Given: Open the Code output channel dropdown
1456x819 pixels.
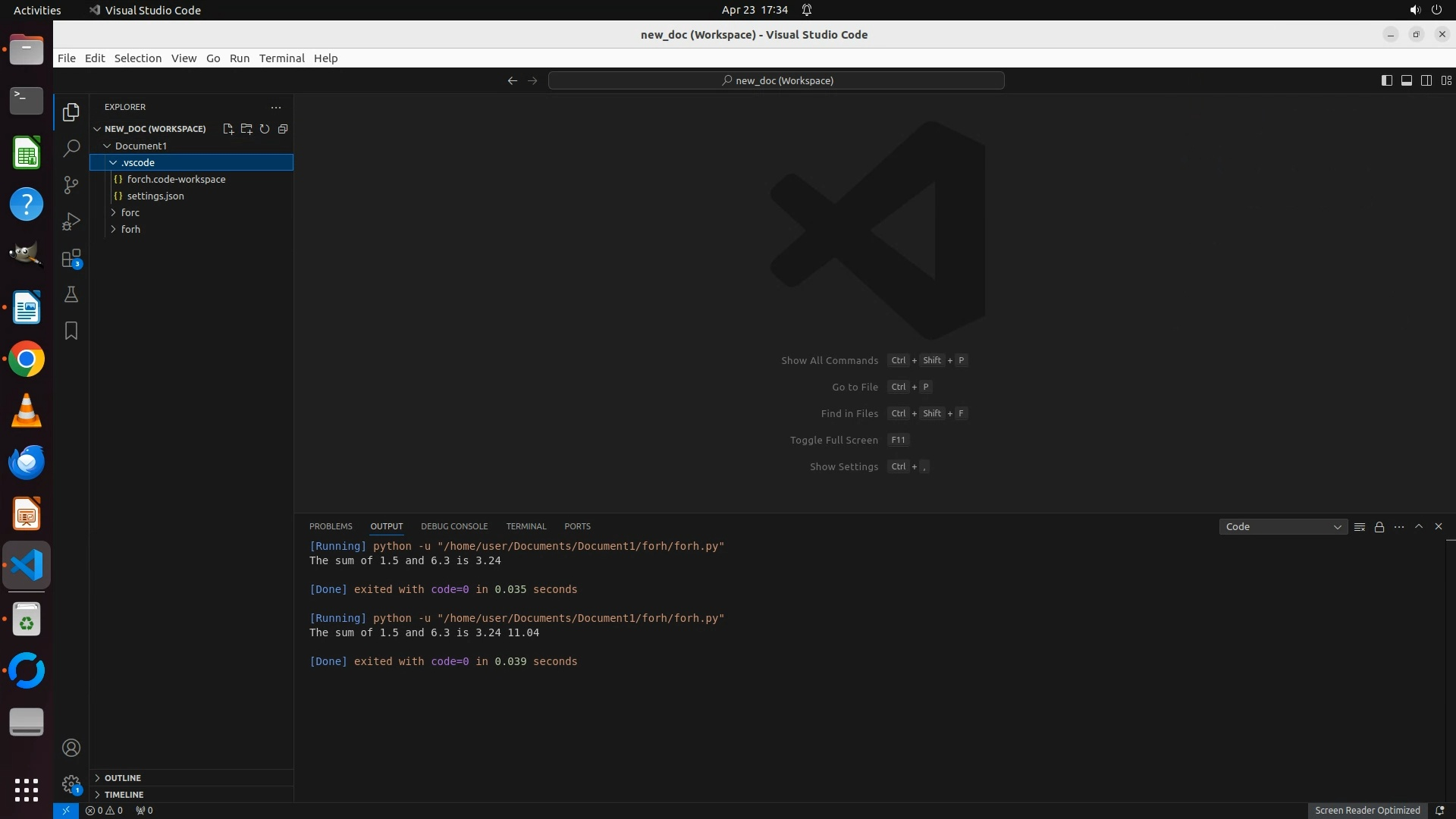Looking at the screenshot, I should coord(1282,527).
